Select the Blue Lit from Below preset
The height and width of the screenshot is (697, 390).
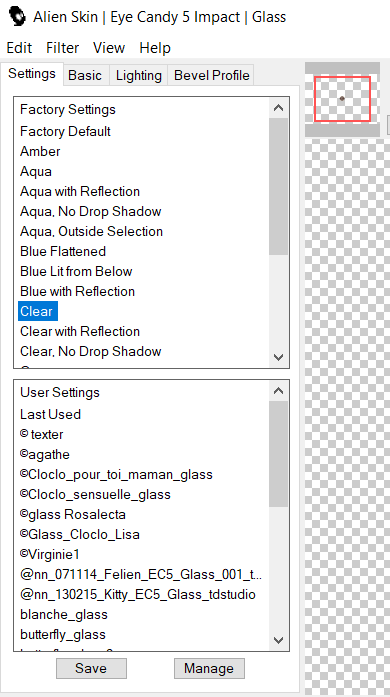point(76,271)
